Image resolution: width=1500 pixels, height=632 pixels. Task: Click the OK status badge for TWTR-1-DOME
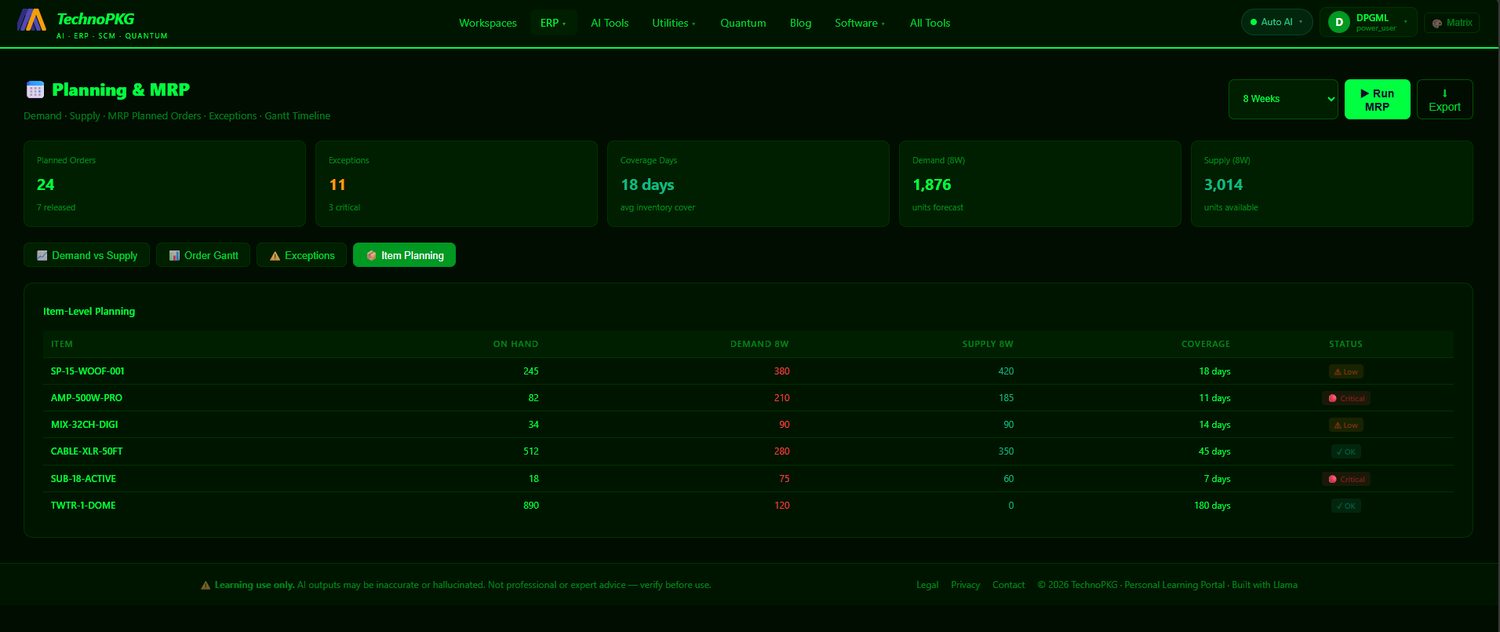click(1345, 506)
